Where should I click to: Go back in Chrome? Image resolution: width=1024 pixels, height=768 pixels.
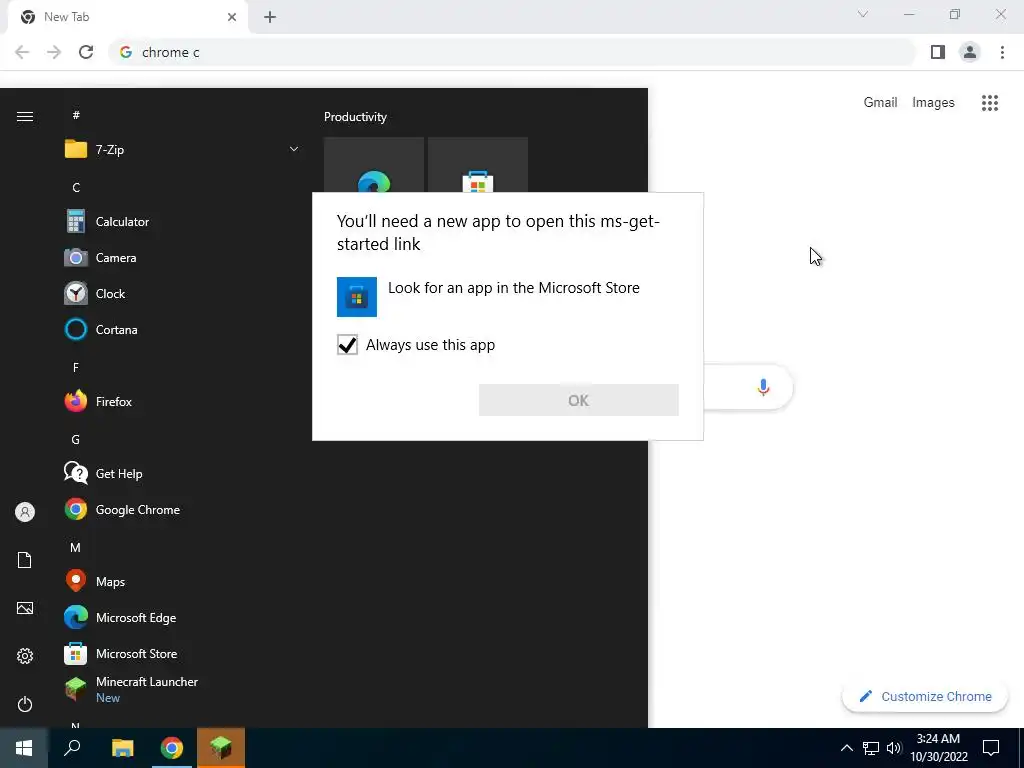coord(22,52)
